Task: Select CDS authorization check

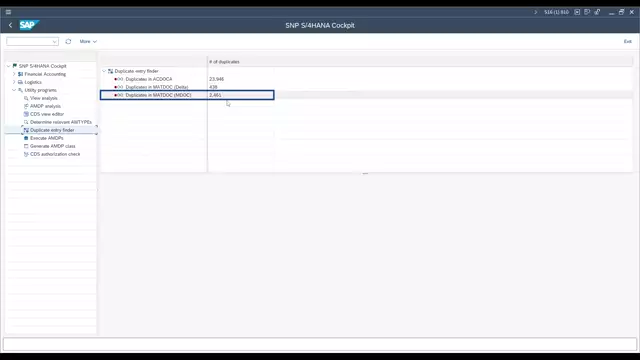Action: point(55,154)
